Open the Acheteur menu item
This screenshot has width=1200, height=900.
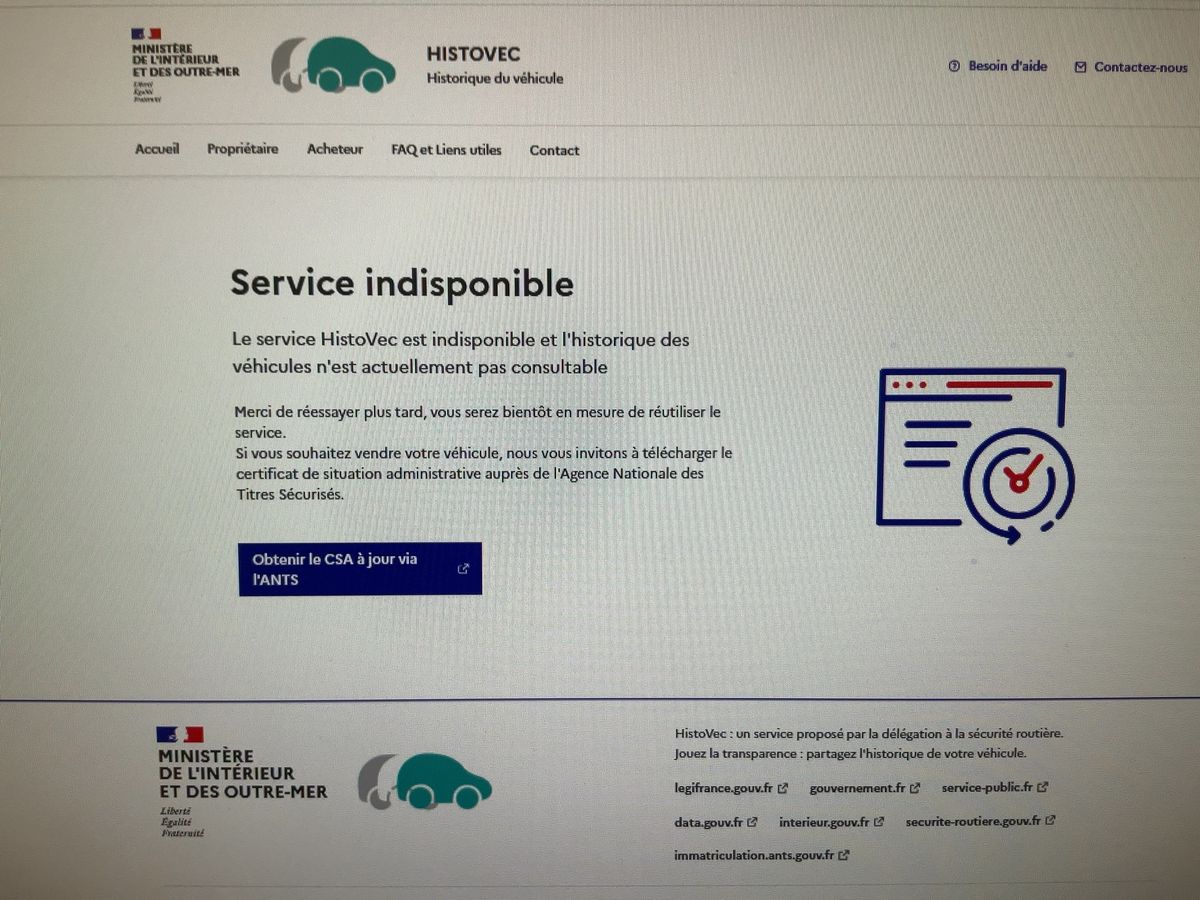tap(335, 149)
